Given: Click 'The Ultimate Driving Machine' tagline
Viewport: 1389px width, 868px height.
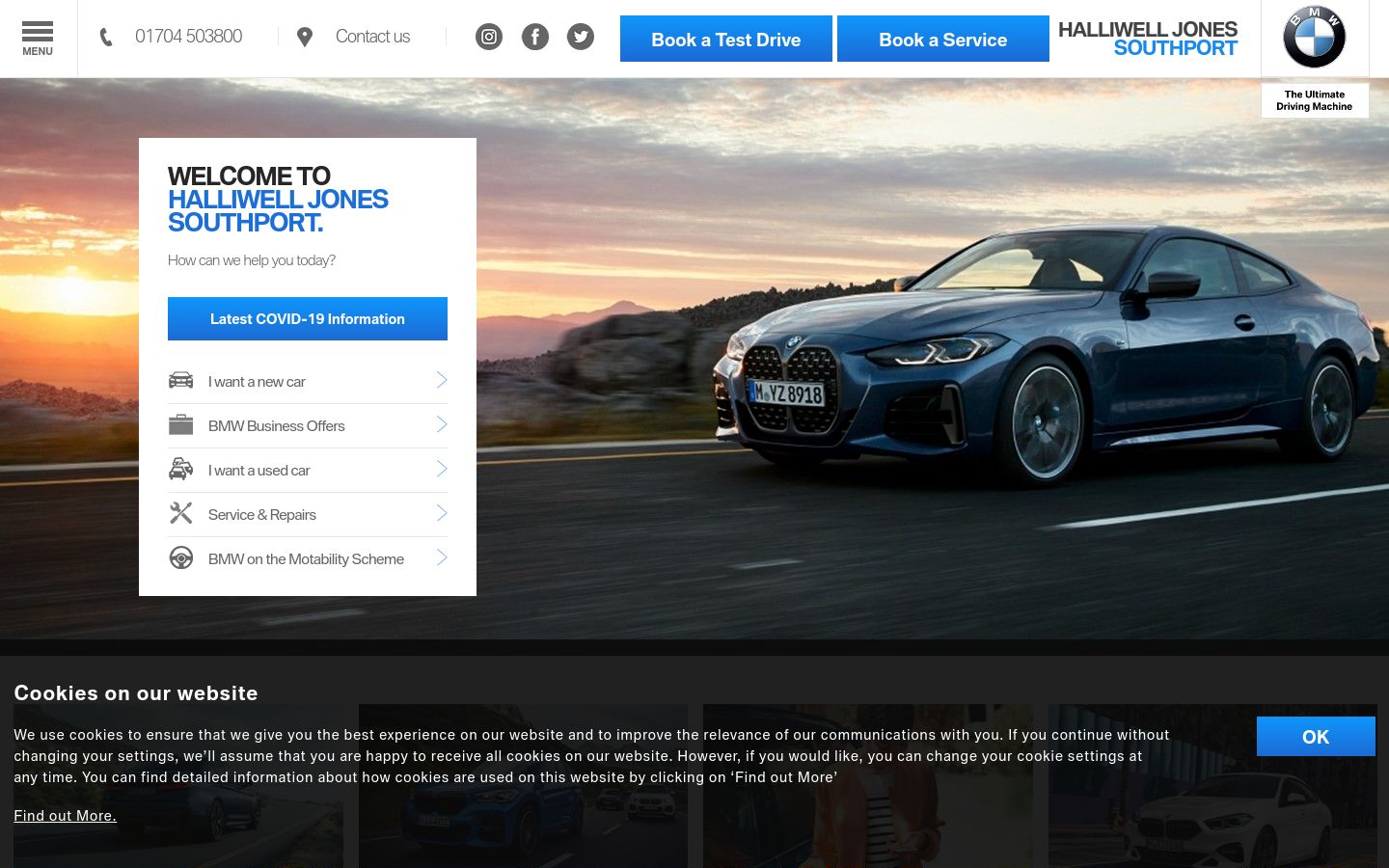Looking at the screenshot, I should 1315,100.
